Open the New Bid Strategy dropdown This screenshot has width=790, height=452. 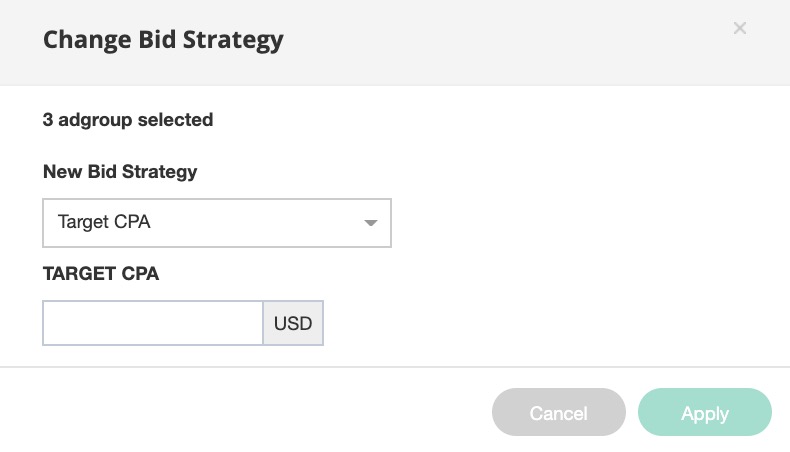point(216,222)
